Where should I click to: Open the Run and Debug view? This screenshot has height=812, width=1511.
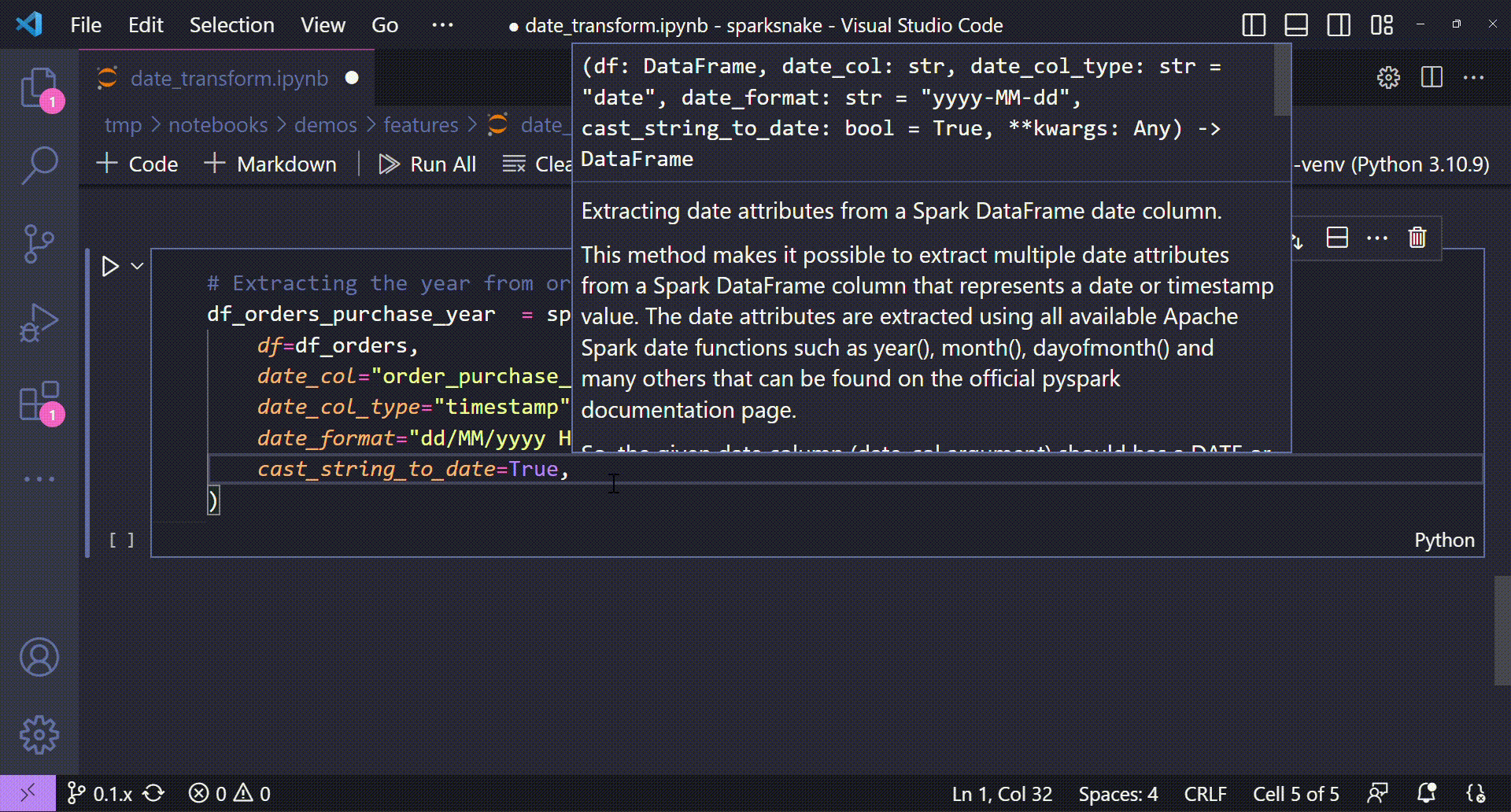pos(39,323)
